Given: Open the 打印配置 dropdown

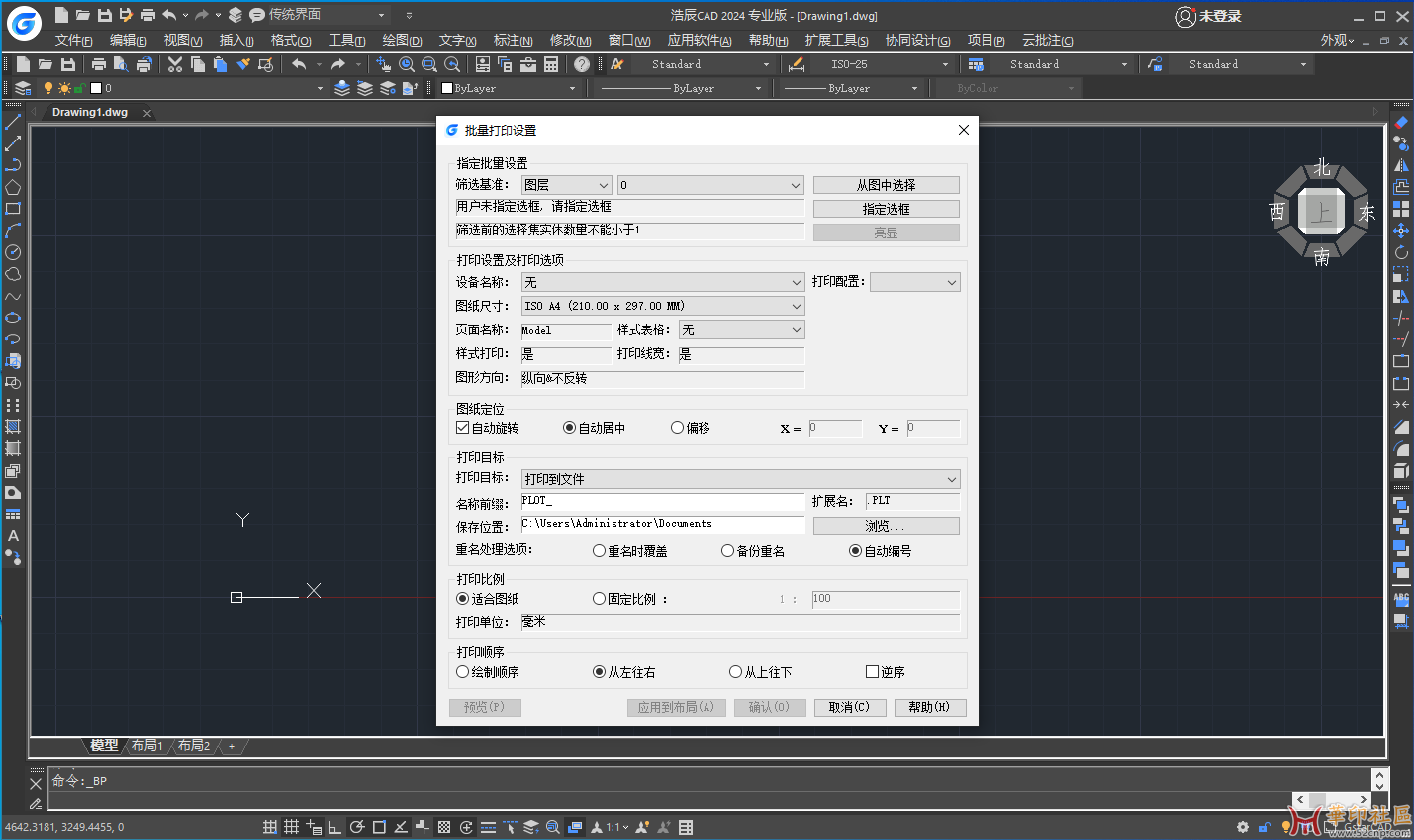Looking at the screenshot, I should pos(915,282).
